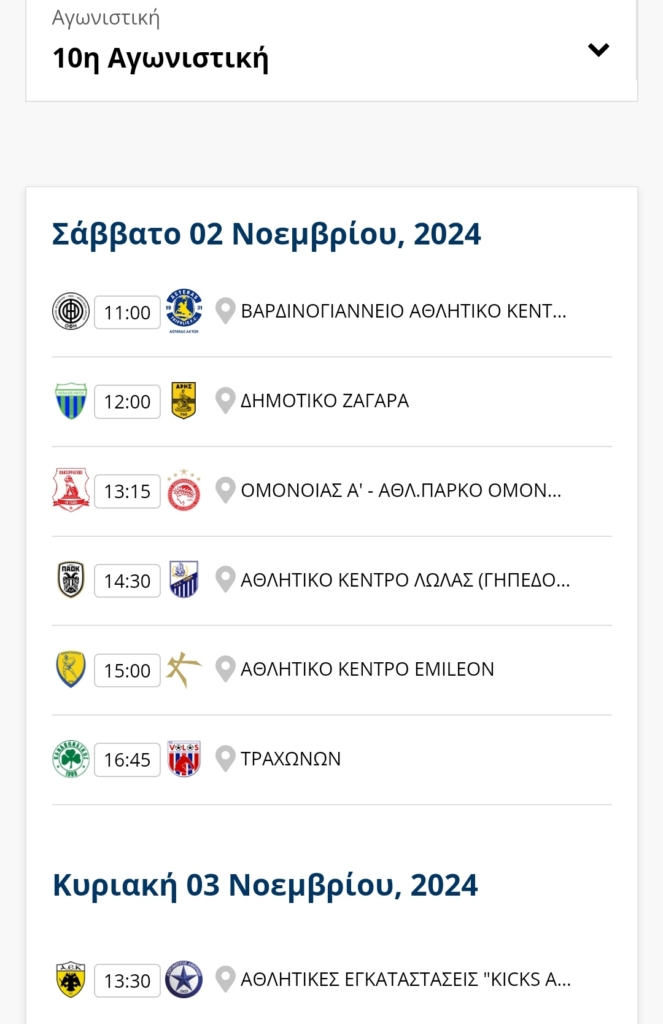Click the Asteras Tripolis team logo
This screenshot has height=1024, width=663.
[x=184, y=311]
